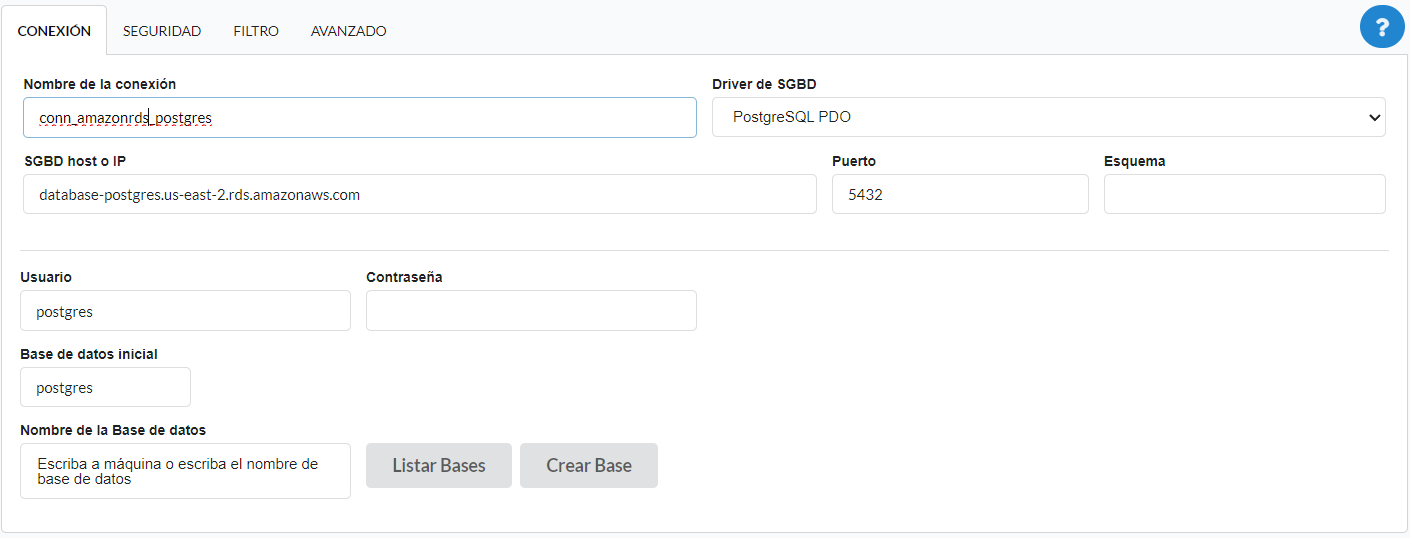The image size is (1410, 538).
Task: Focus the Nombre de la conexión field
Action: click(x=360, y=117)
